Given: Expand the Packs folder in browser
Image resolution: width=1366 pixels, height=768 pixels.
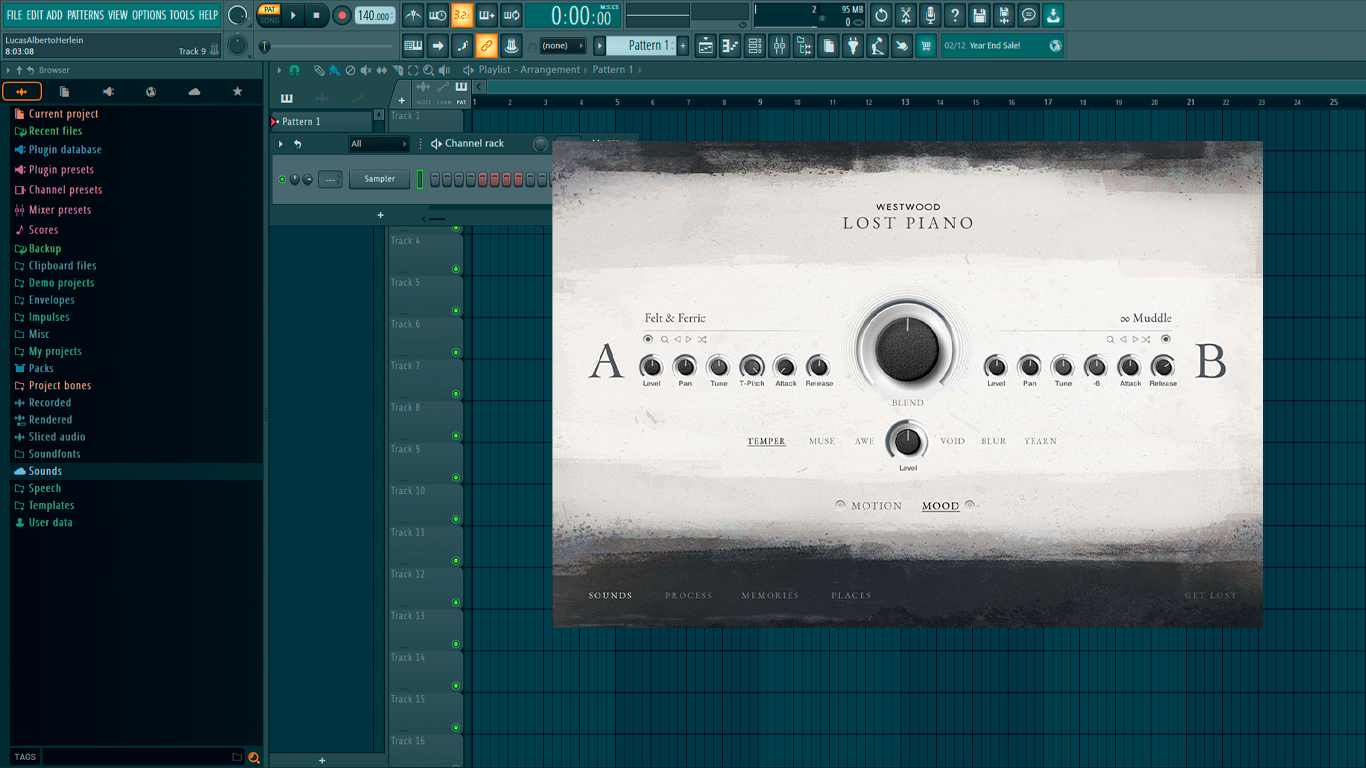Looking at the screenshot, I should [40, 368].
